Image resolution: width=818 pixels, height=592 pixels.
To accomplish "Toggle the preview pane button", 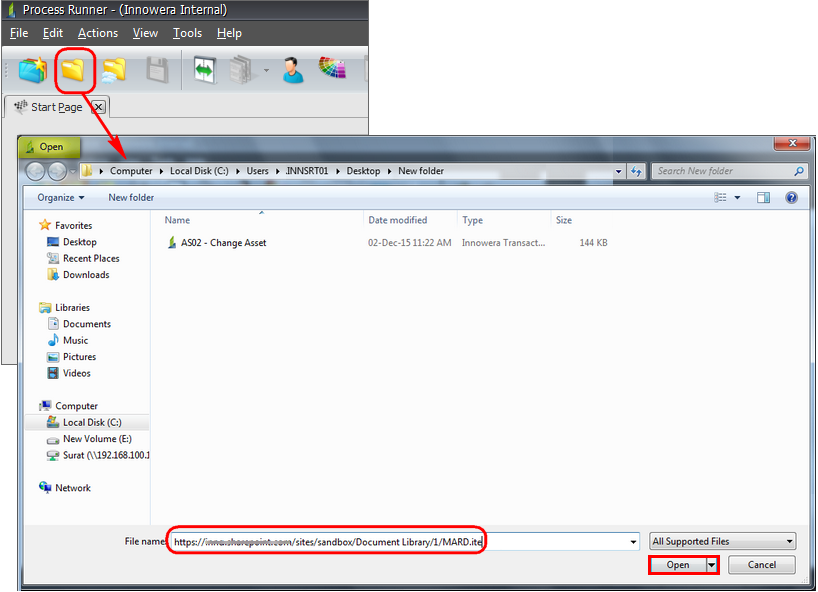I will [x=763, y=198].
